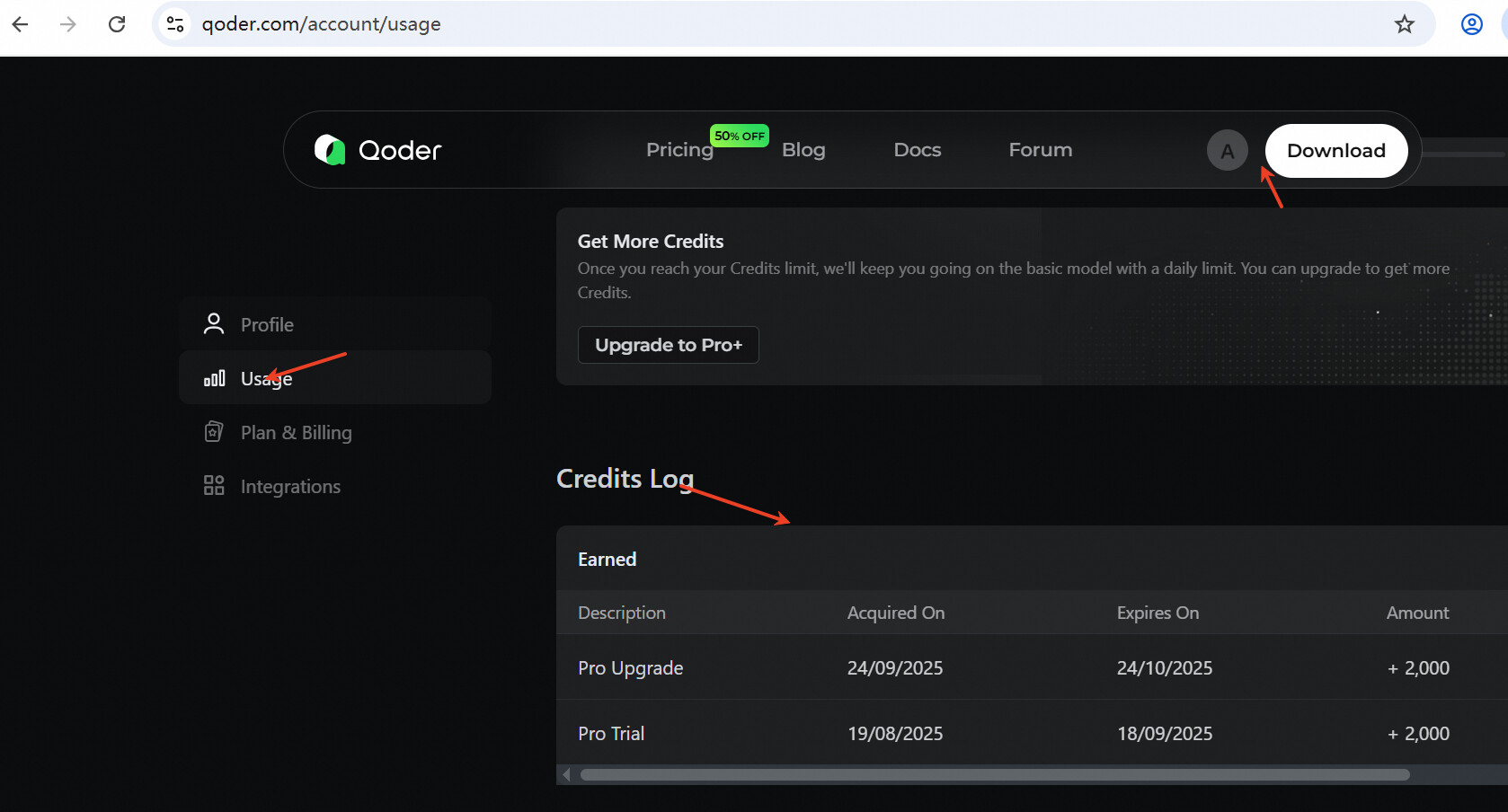Click the Qoder logo icon

pyautogui.click(x=330, y=150)
